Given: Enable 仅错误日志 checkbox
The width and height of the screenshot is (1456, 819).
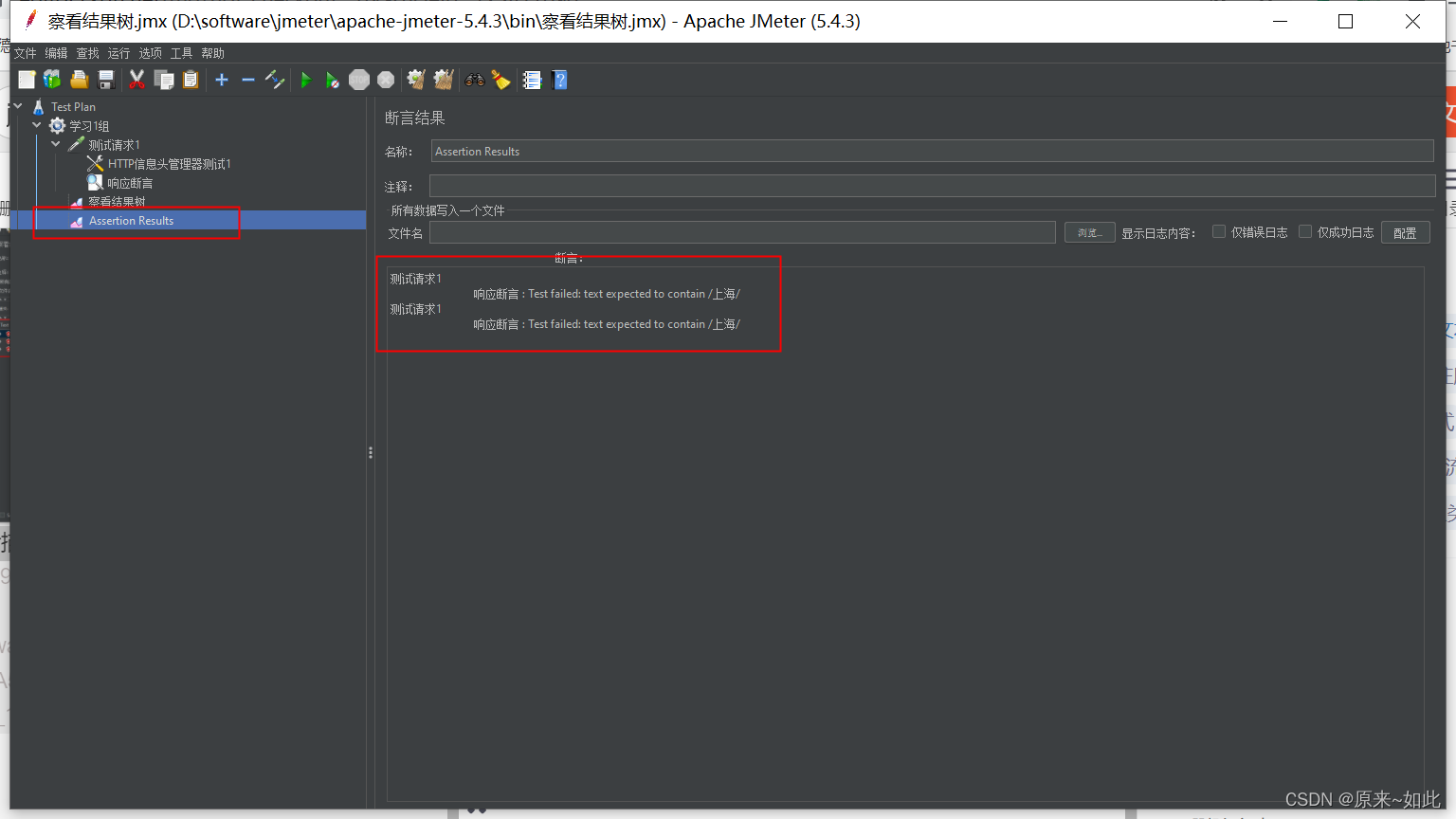Looking at the screenshot, I should (x=1219, y=231).
